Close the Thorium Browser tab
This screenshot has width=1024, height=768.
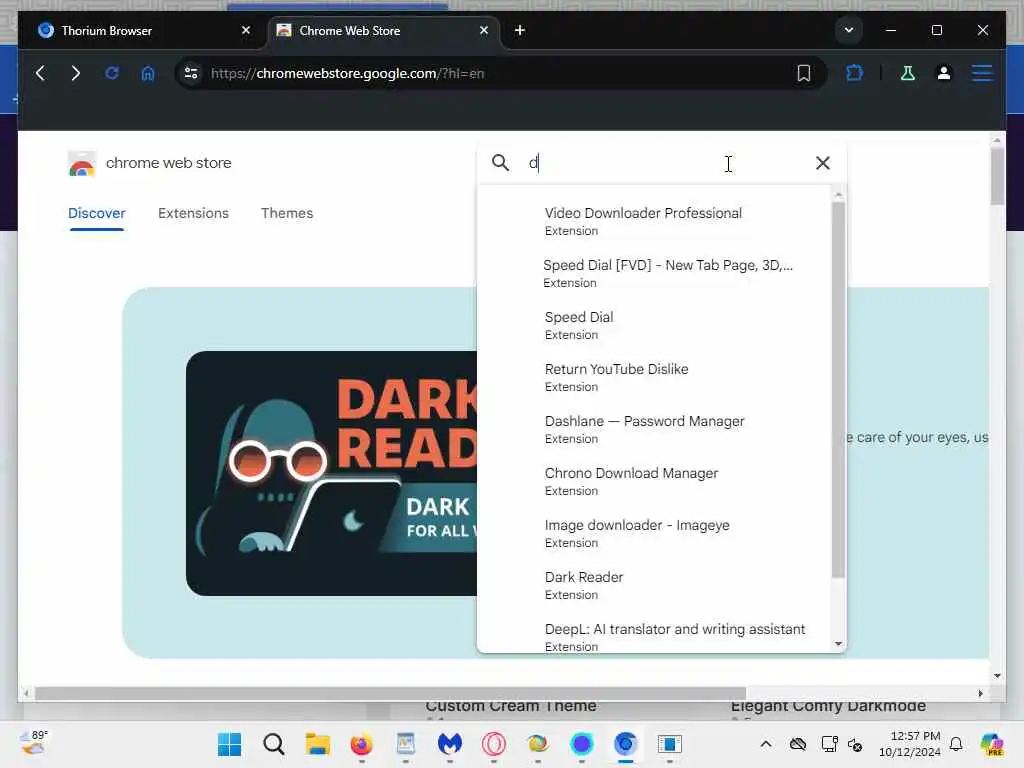(246, 30)
